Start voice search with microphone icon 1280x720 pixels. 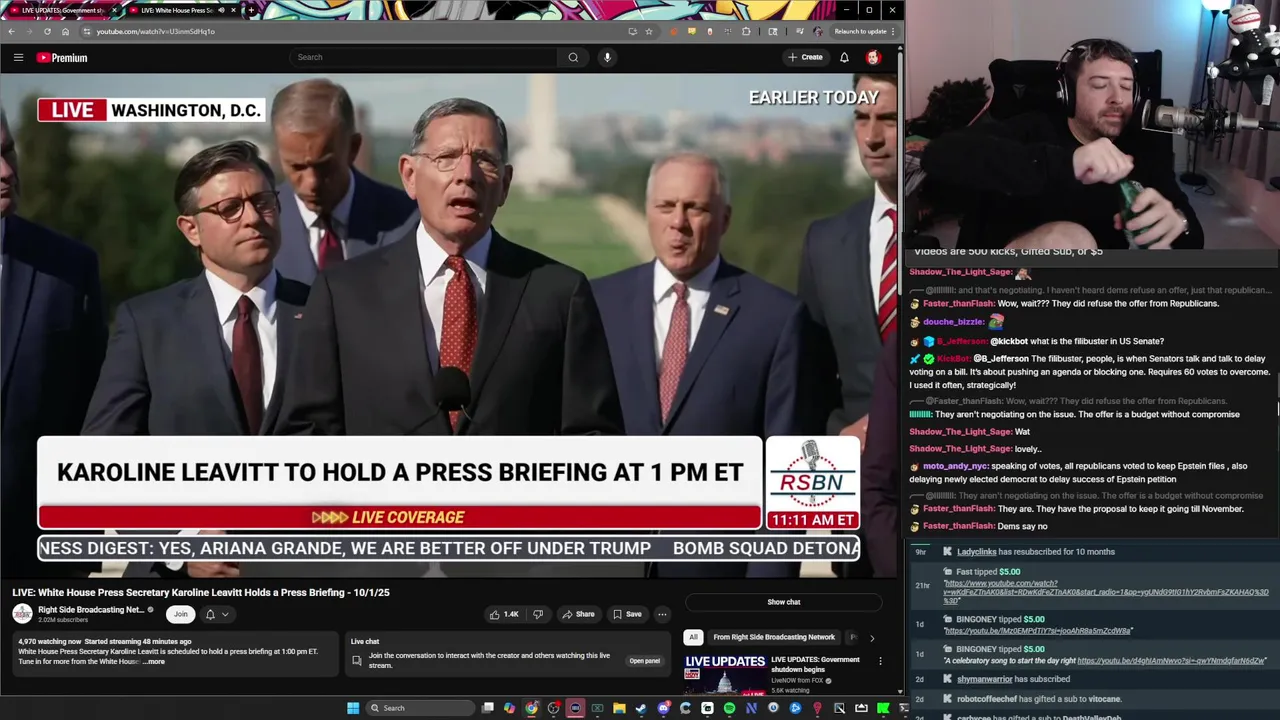coord(607,57)
